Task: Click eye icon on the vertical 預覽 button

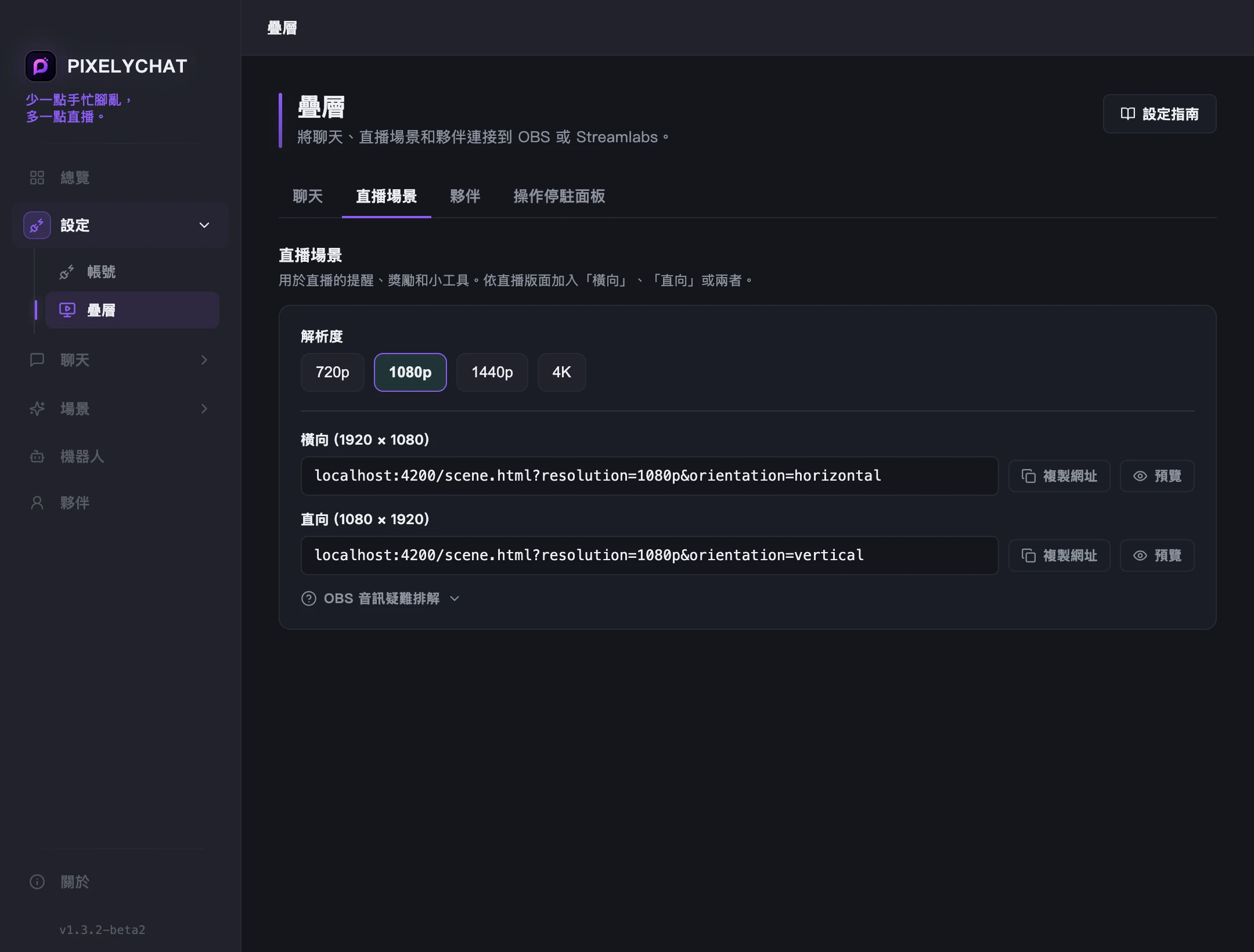Action: click(x=1140, y=556)
